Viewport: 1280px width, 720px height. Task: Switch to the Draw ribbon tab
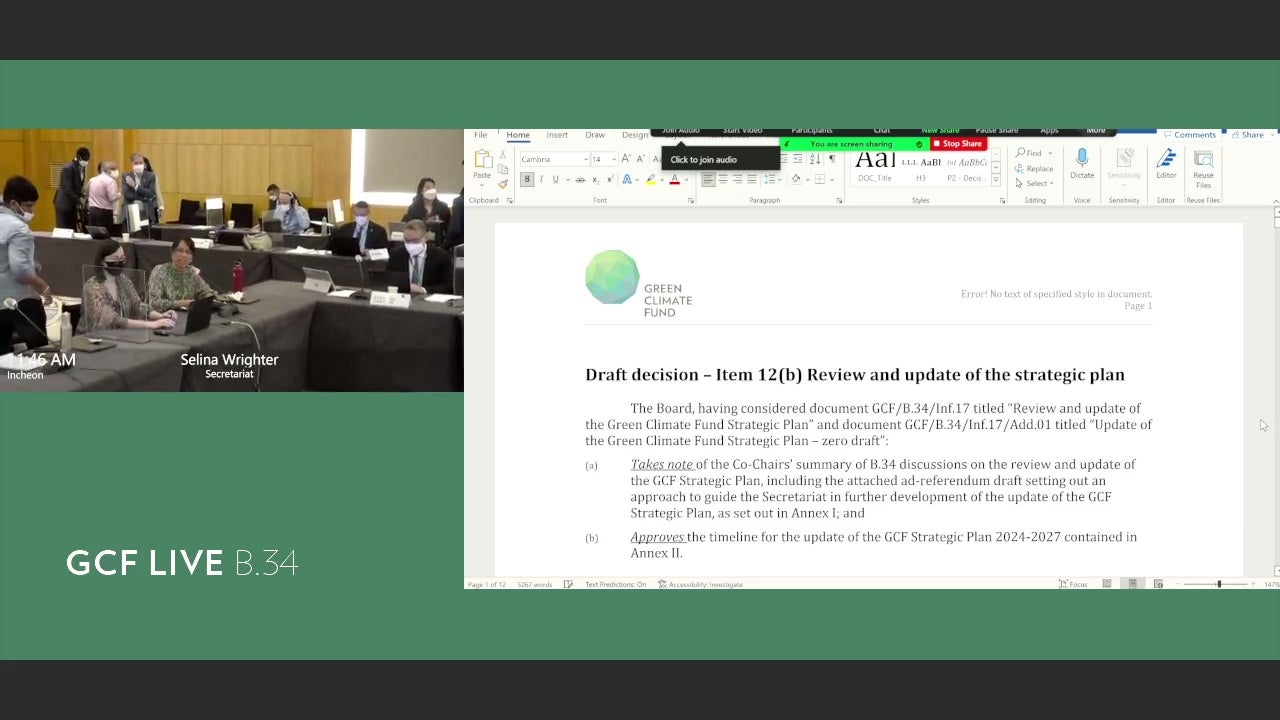pyautogui.click(x=595, y=135)
